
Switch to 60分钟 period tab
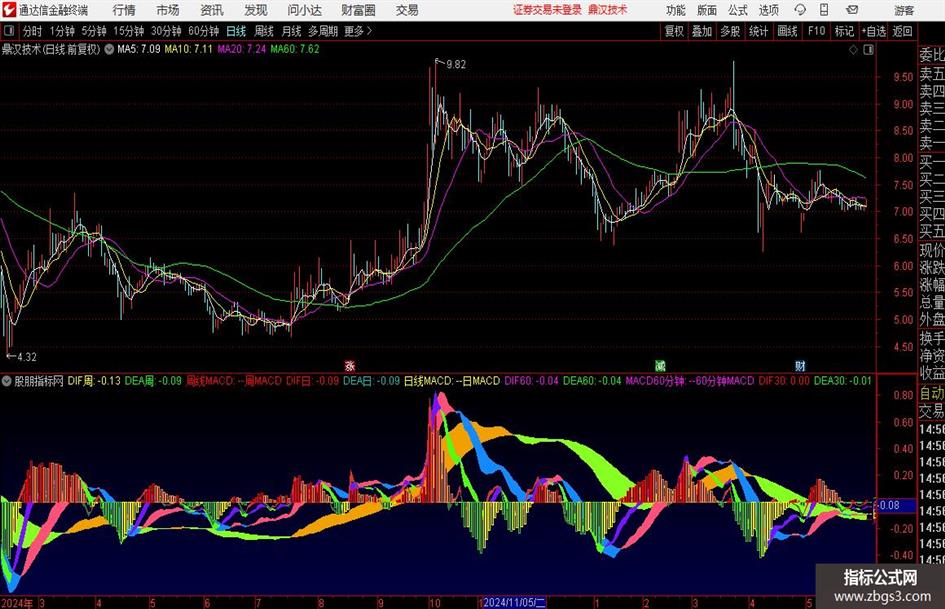tap(204, 31)
